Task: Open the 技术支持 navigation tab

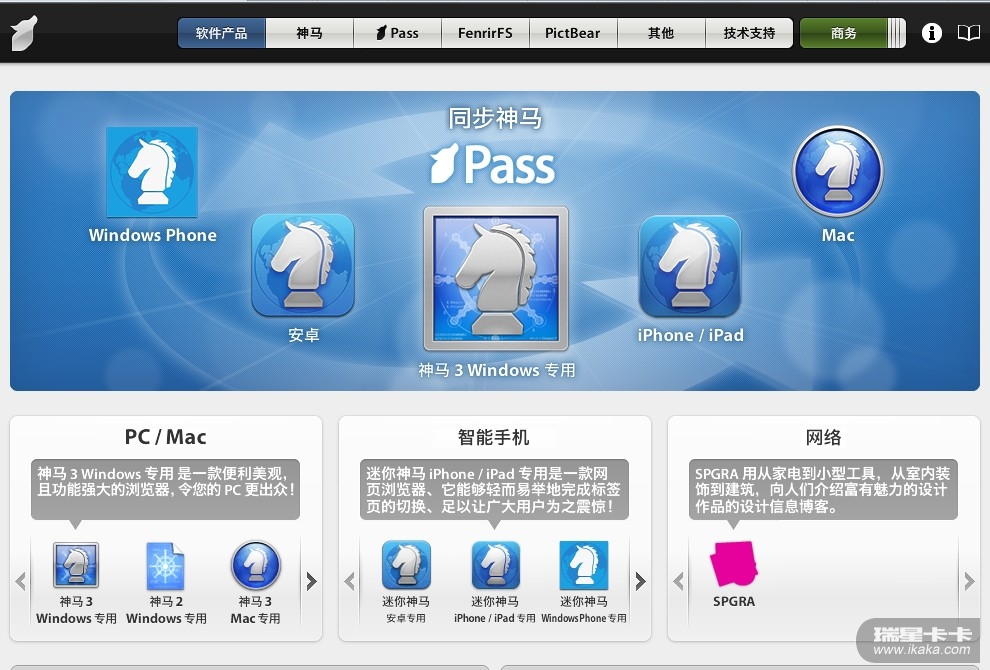Action: pos(749,33)
